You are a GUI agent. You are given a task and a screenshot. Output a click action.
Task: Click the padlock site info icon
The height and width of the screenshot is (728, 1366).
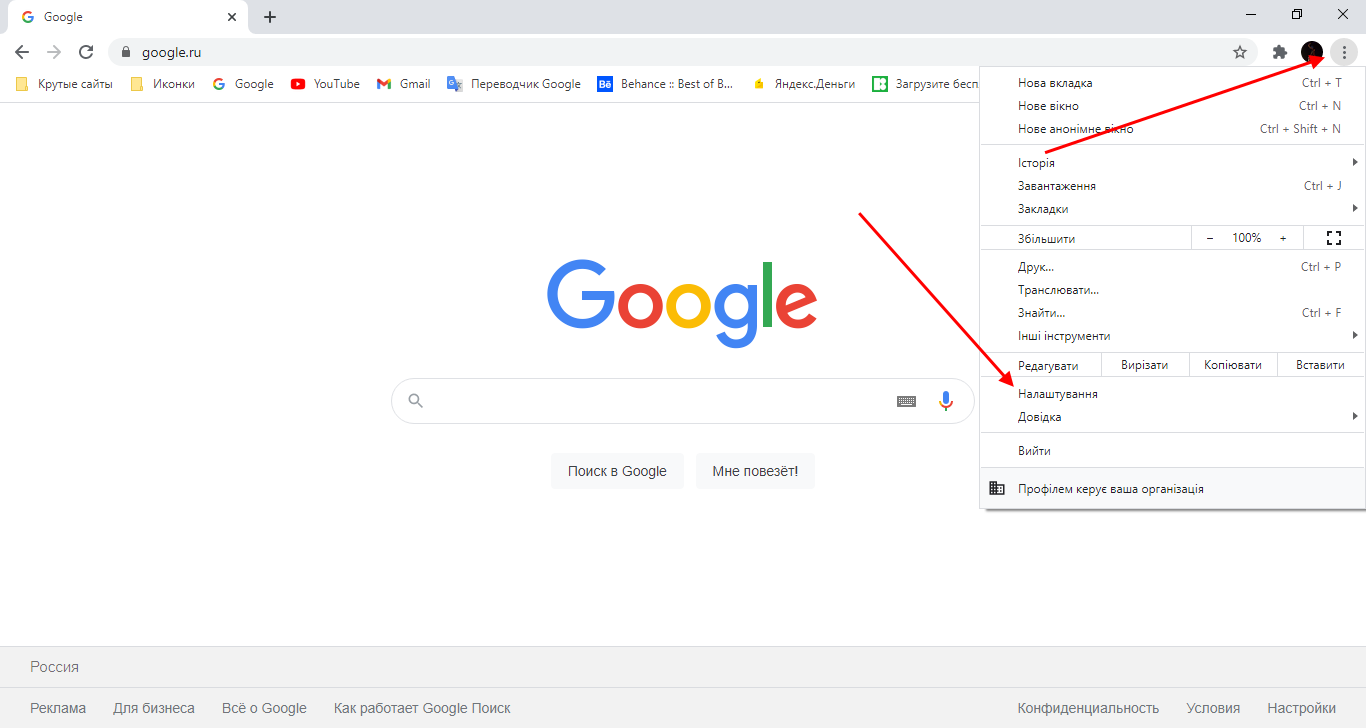point(126,52)
